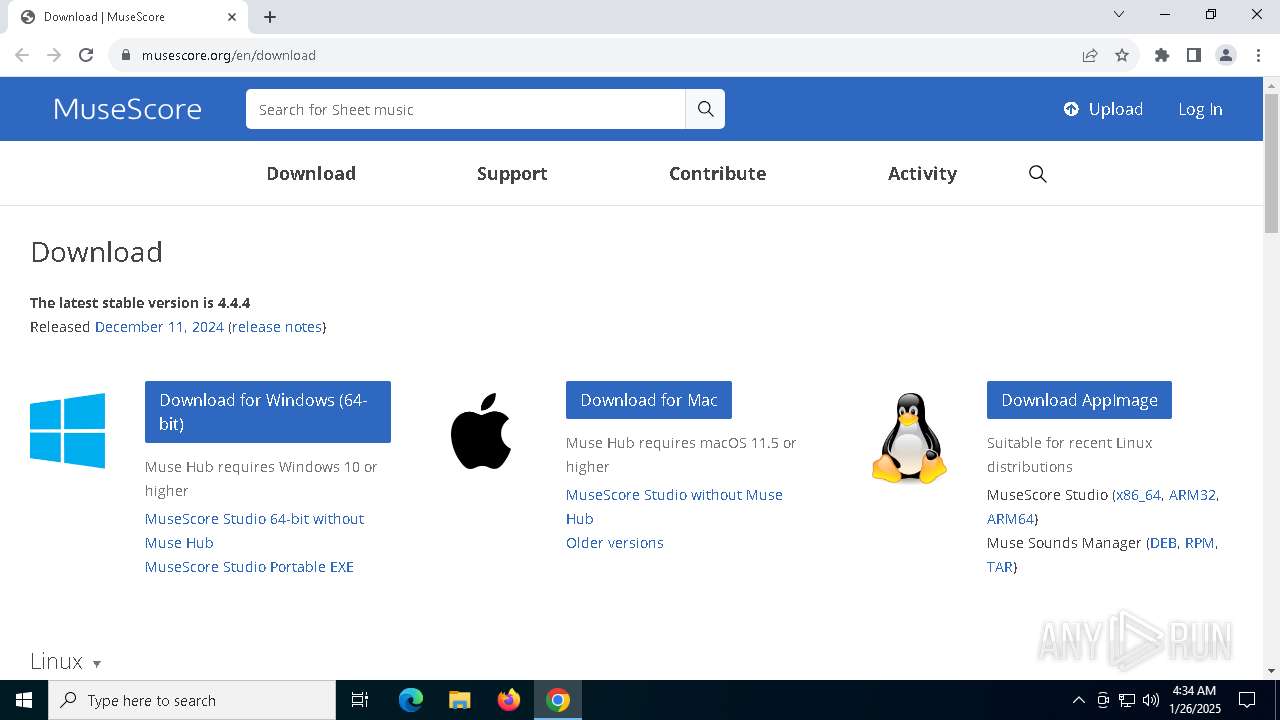Click the RPM link
Viewport: 1280px width, 720px height.
point(1200,543)
